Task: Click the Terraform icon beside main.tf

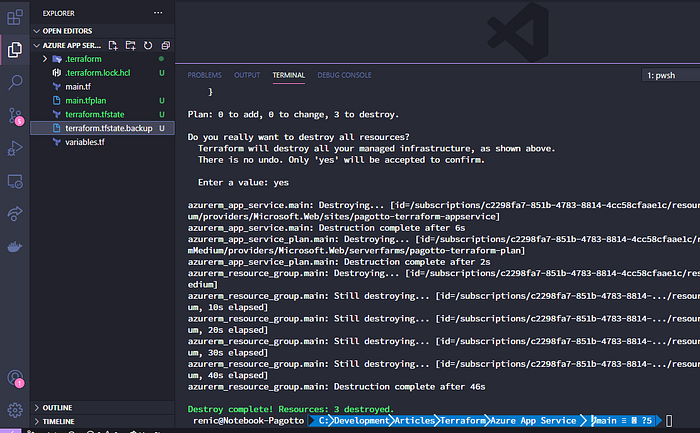Action: pyautogui.click(x=57, y=87)
